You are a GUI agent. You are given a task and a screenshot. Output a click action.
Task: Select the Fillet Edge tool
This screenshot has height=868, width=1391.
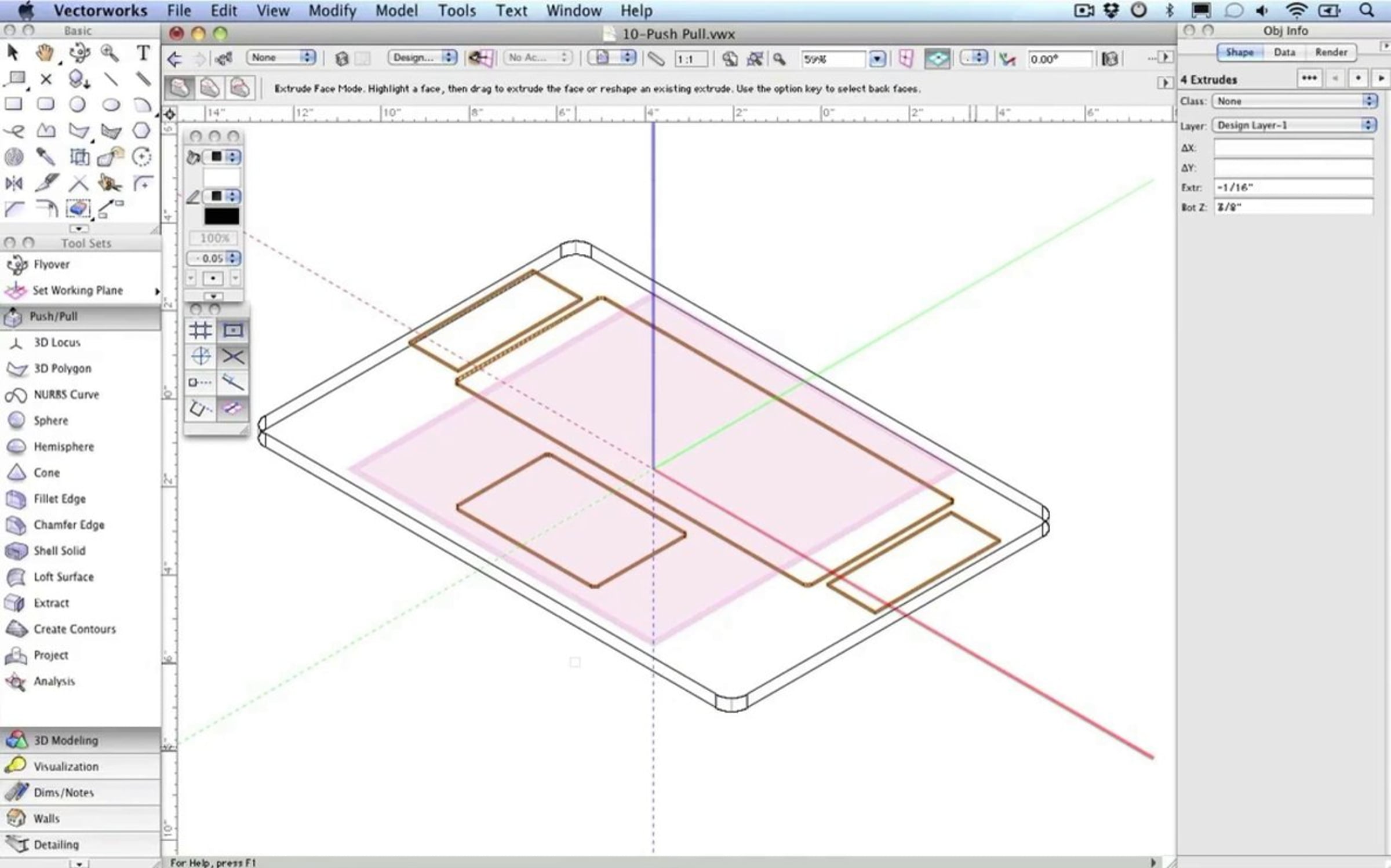point(59,499)
